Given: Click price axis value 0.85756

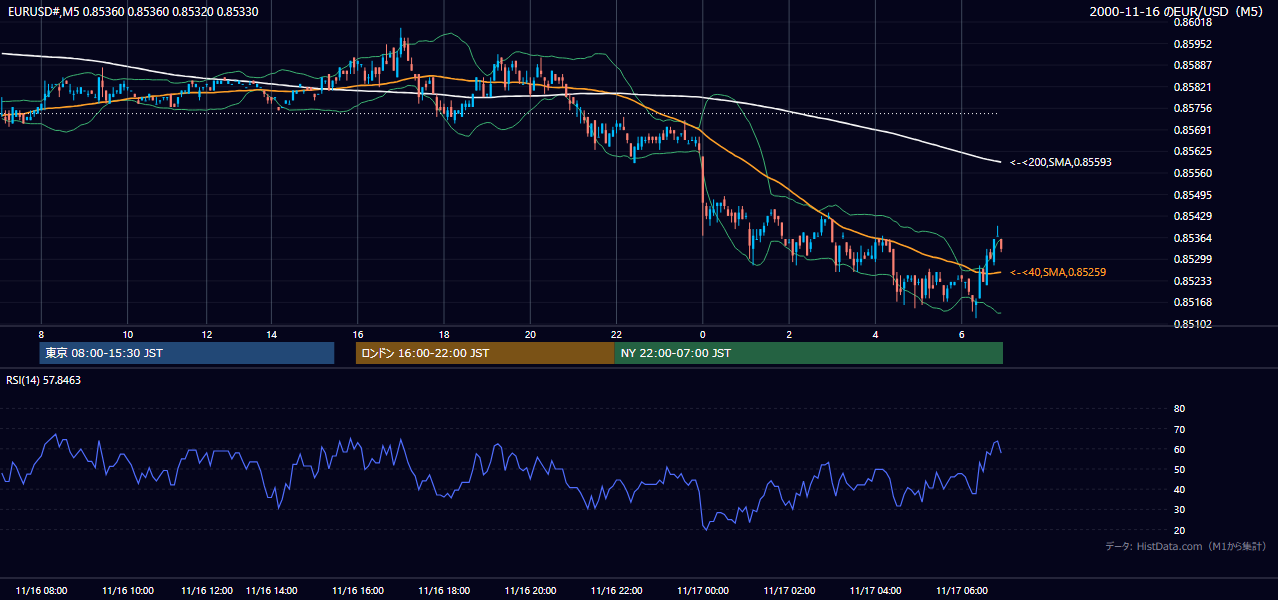Looking at the screenshot, I should click(x=1192, y=108).
